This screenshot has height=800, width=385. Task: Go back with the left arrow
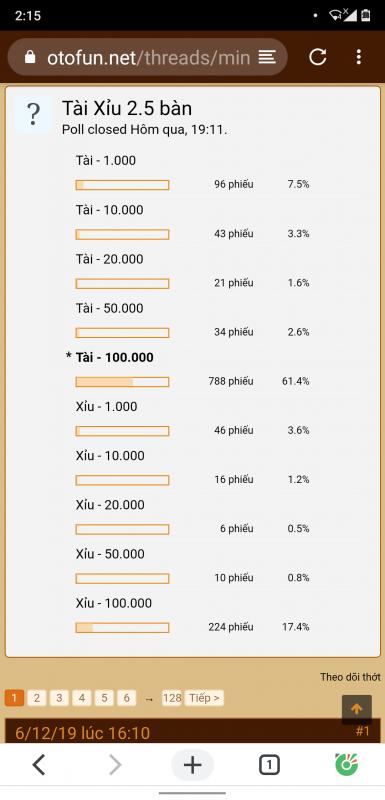tap(39, 765)
